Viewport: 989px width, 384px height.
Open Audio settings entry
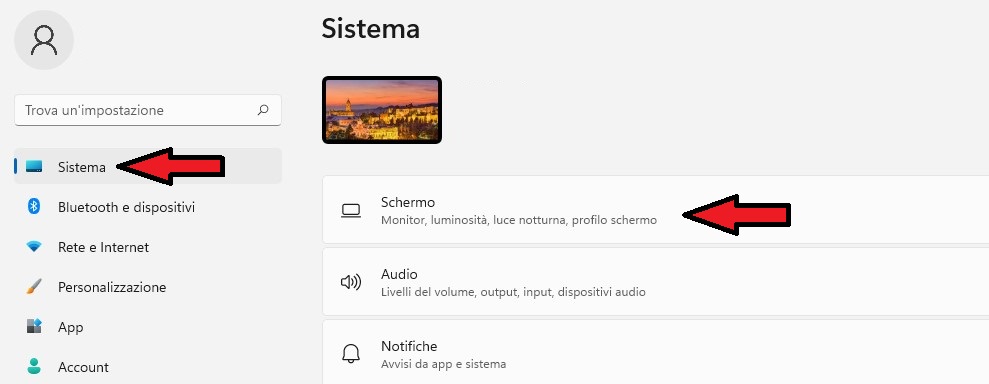coord(655,282)
